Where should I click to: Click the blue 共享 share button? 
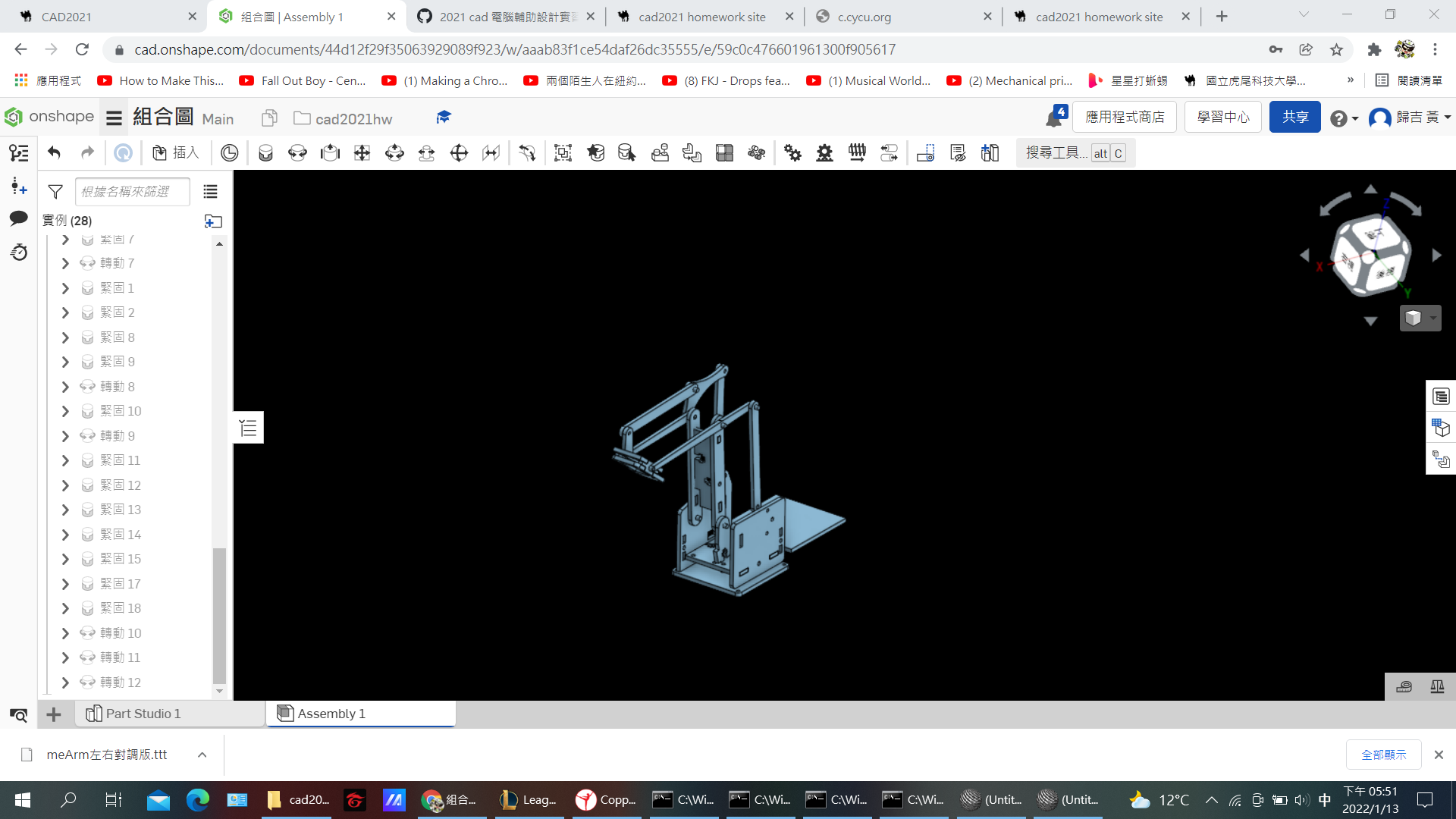click(x=1294, y=117)
